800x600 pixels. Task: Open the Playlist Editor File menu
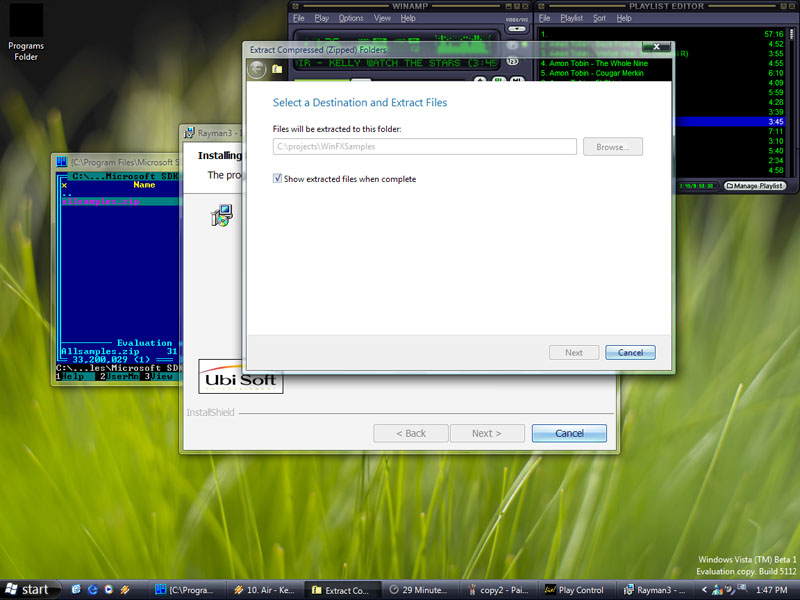544,18
